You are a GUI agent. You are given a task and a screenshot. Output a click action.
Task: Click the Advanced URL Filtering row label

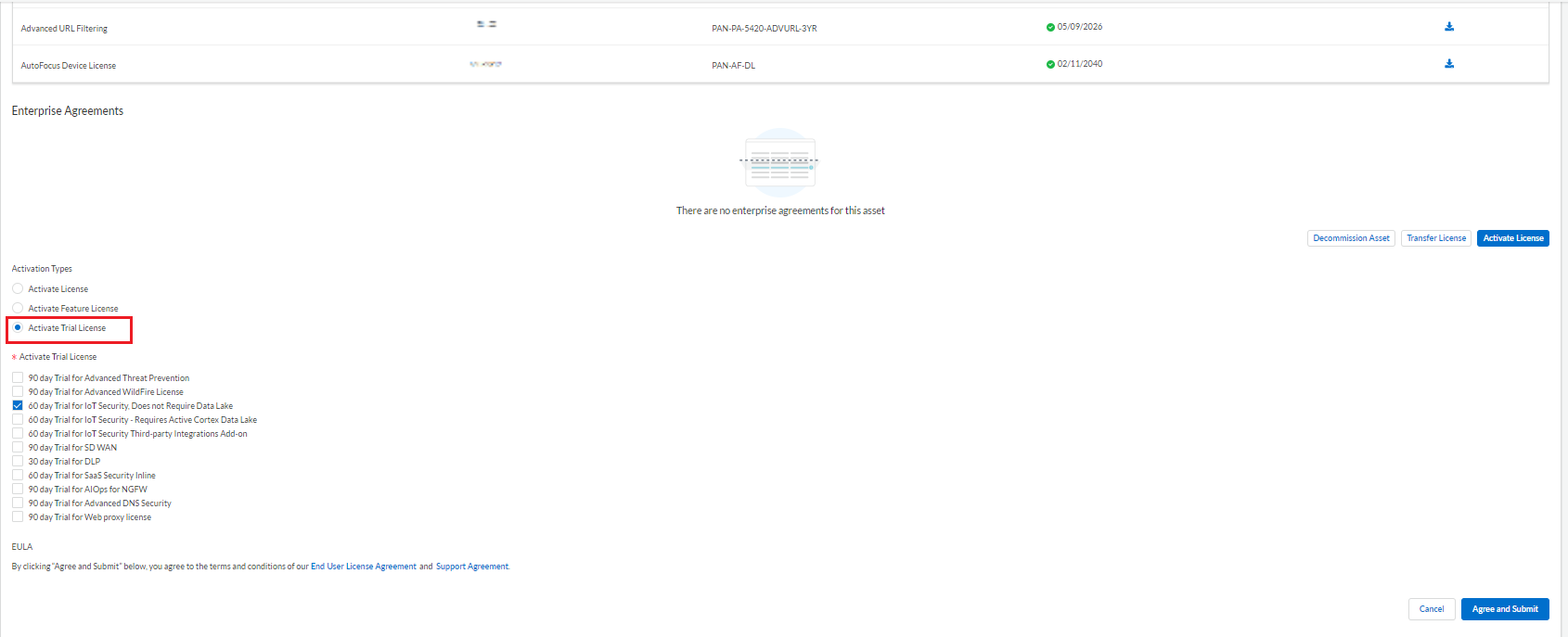[x=64, y=29]
